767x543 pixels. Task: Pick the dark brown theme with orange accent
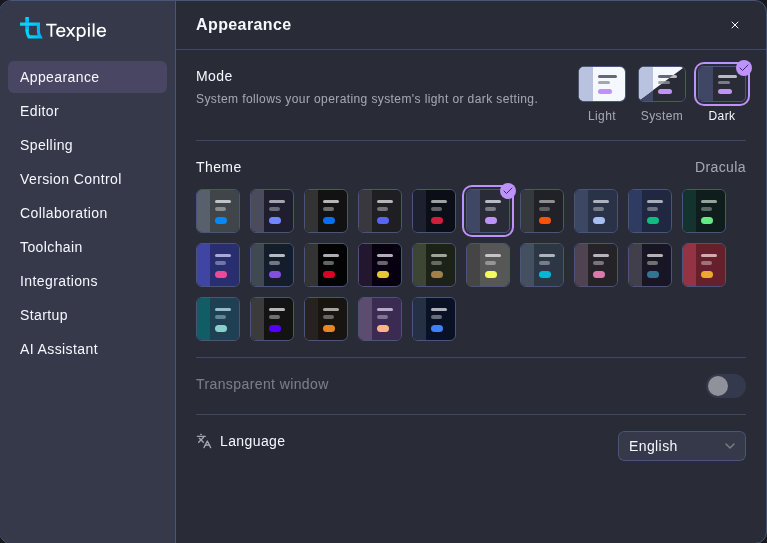click(x=326, y=319)
